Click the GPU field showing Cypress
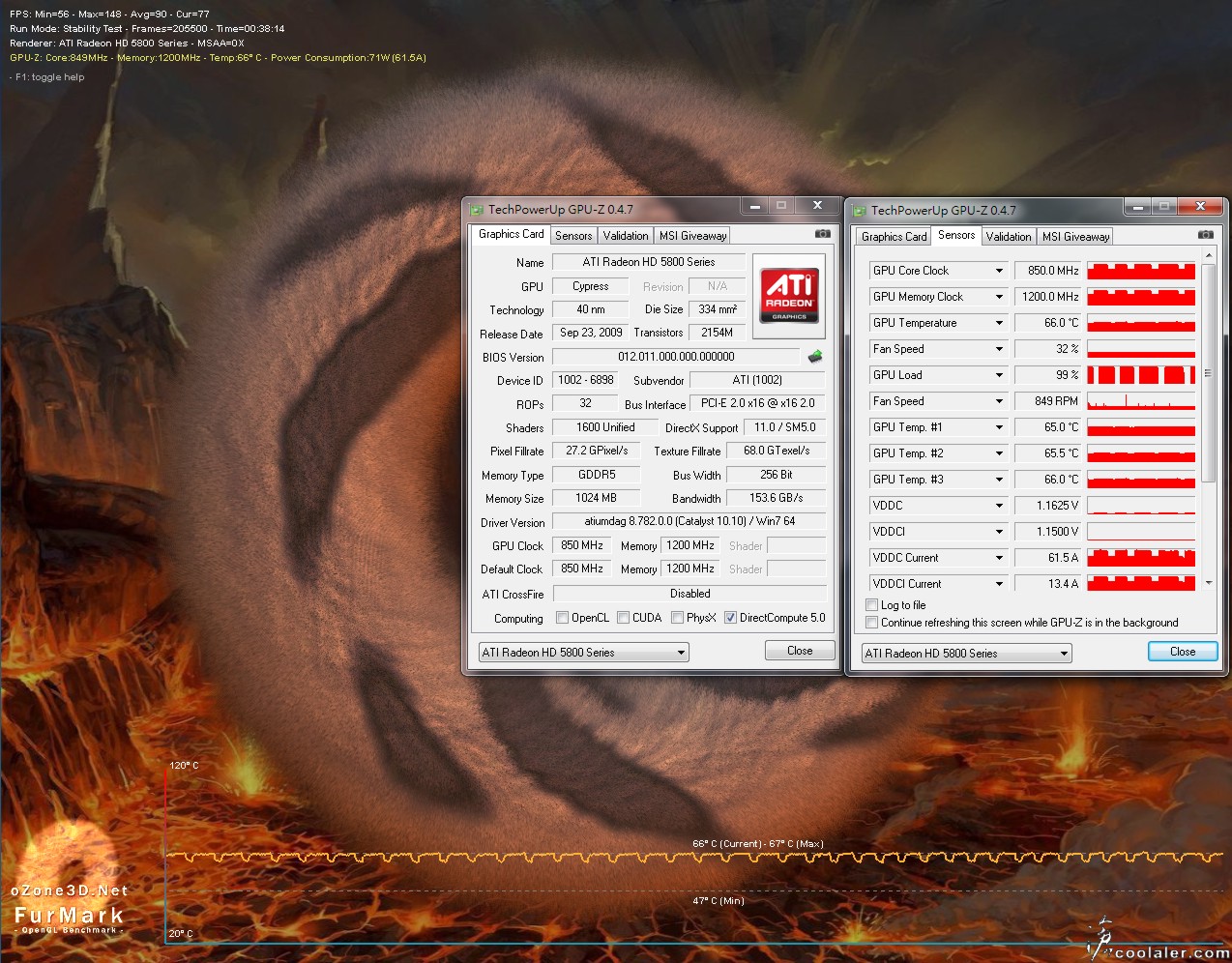This screenshot has height=963, width=1232. 590,286
